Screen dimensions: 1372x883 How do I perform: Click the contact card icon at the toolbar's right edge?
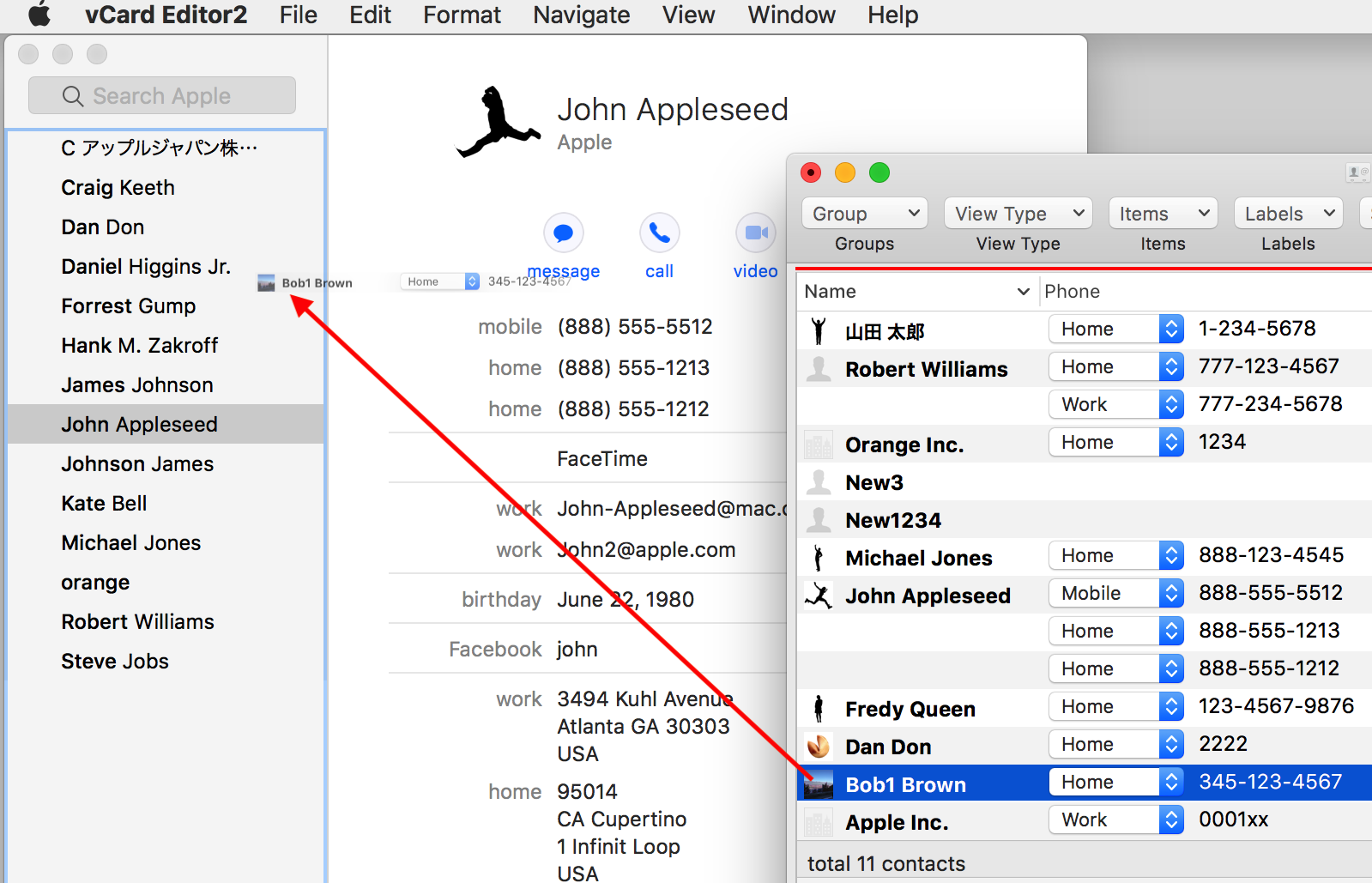coord(1357,173)
